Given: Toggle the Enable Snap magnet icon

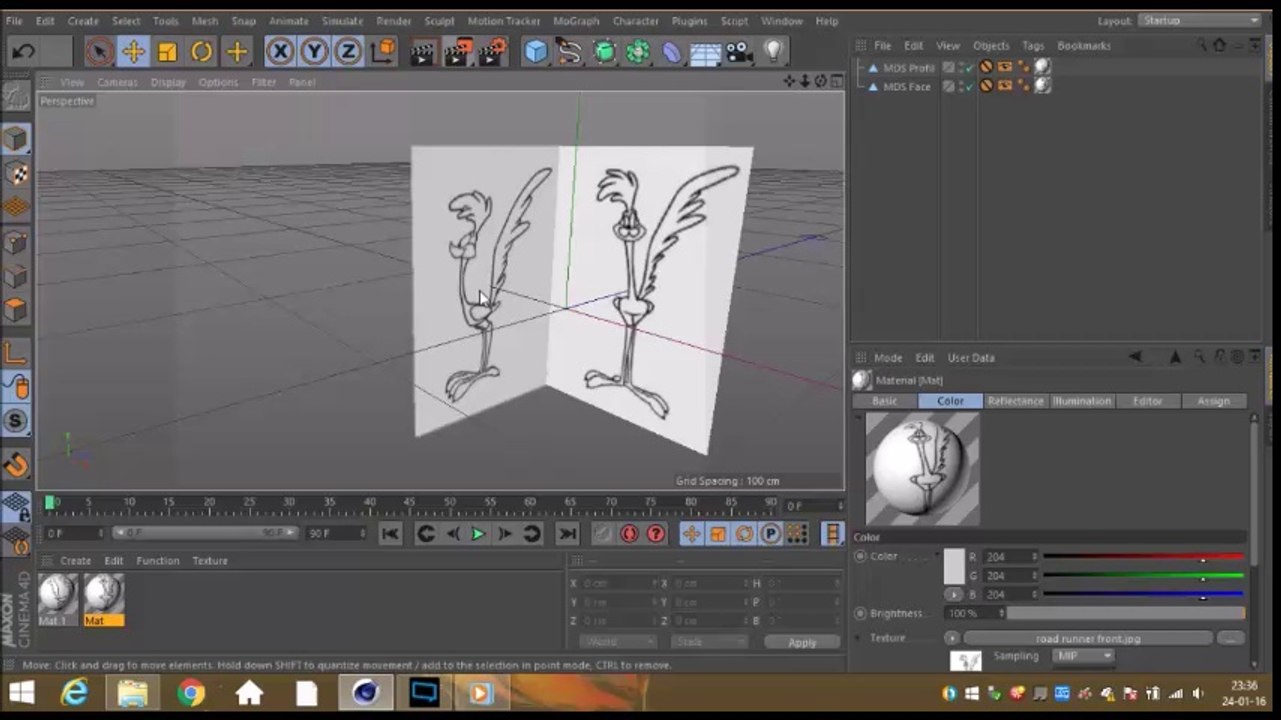Looking at the screenshot, I should (x=15, y=463).
